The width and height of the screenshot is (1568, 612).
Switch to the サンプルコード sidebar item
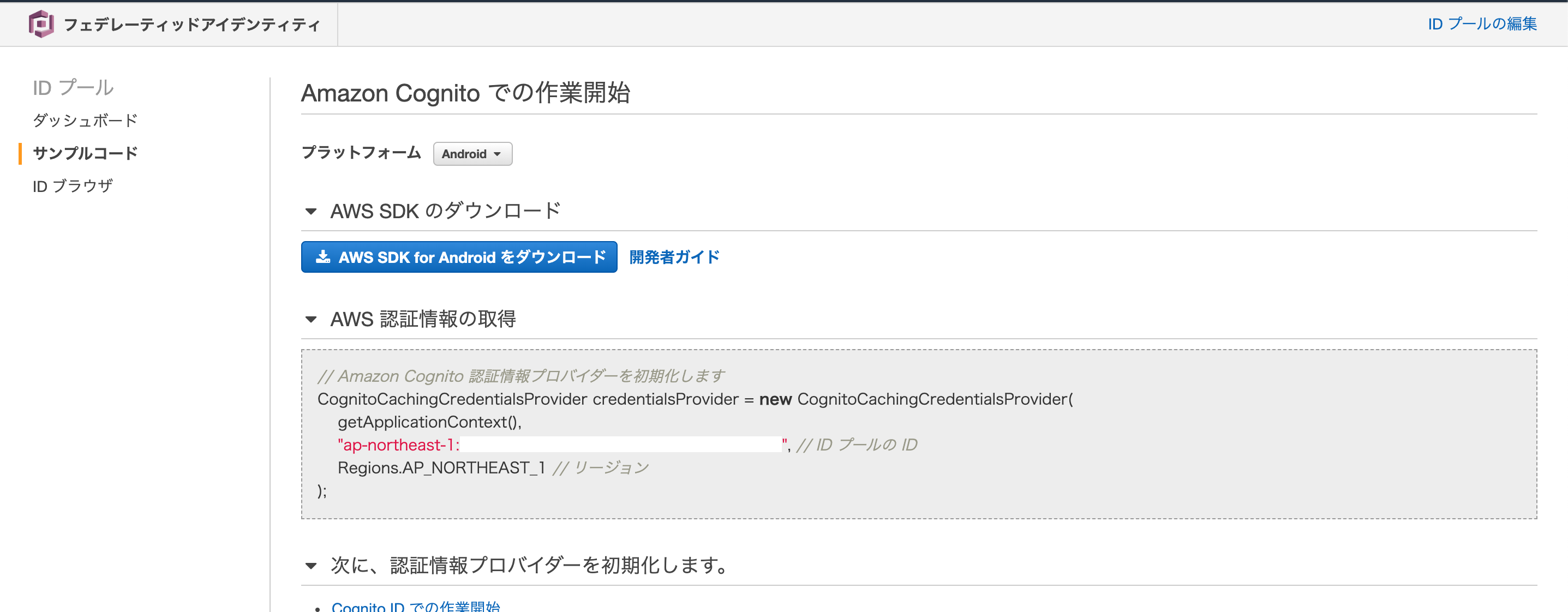(86, 153)
